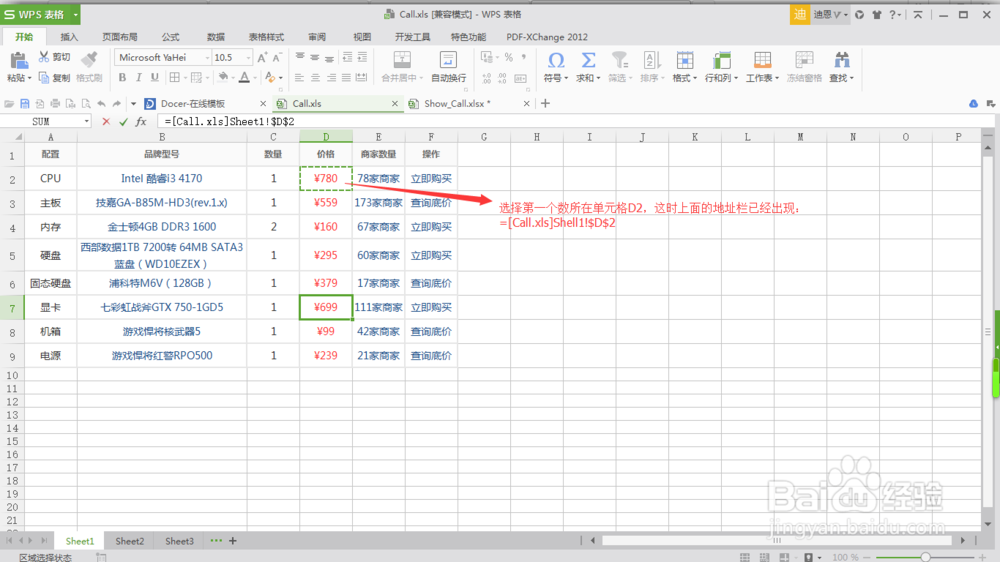Open the WPS 表格 application menu arrow
The width and height of the screenshot is (1000, 562).
click(x=75, y=14)
